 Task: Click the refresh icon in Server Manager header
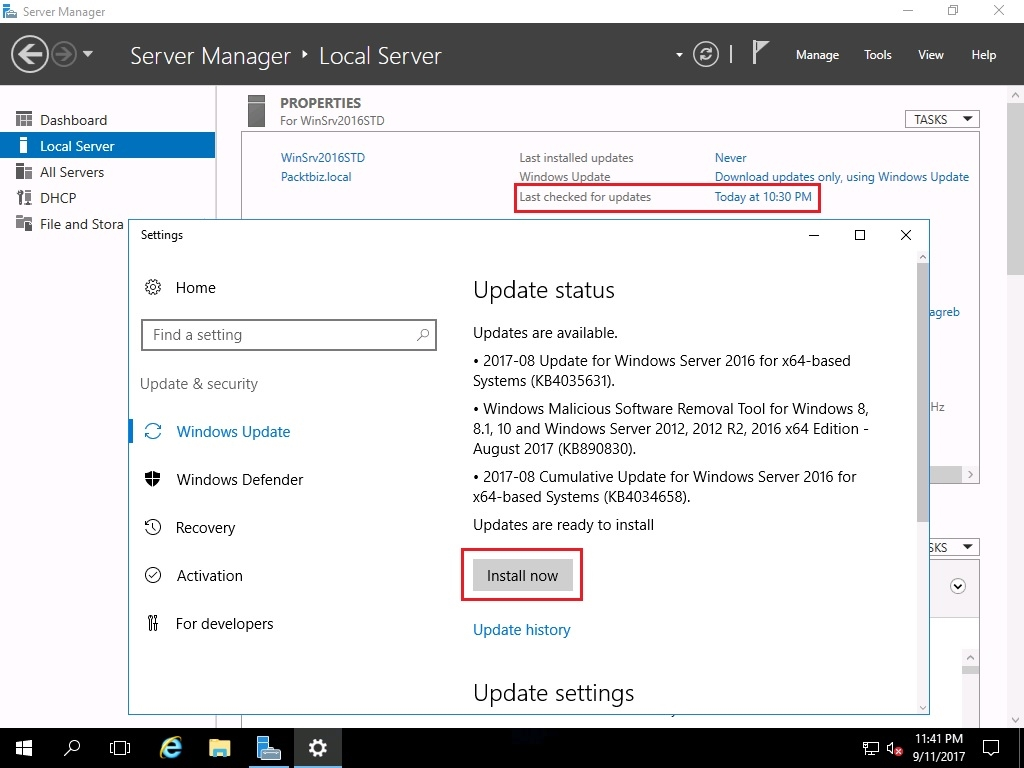pyautogui.click(x=706, y=55)
